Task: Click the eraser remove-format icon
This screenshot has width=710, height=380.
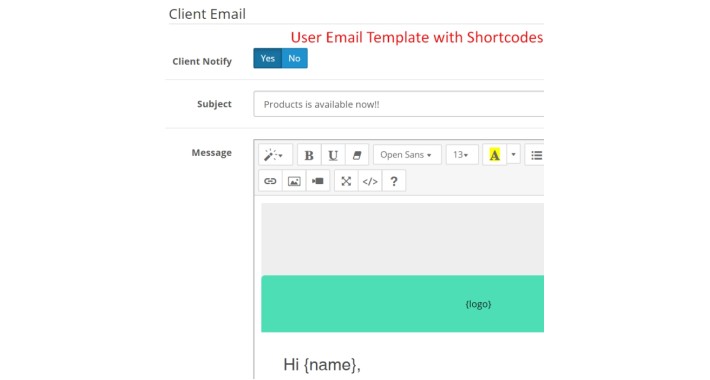Action: (357, 155)
